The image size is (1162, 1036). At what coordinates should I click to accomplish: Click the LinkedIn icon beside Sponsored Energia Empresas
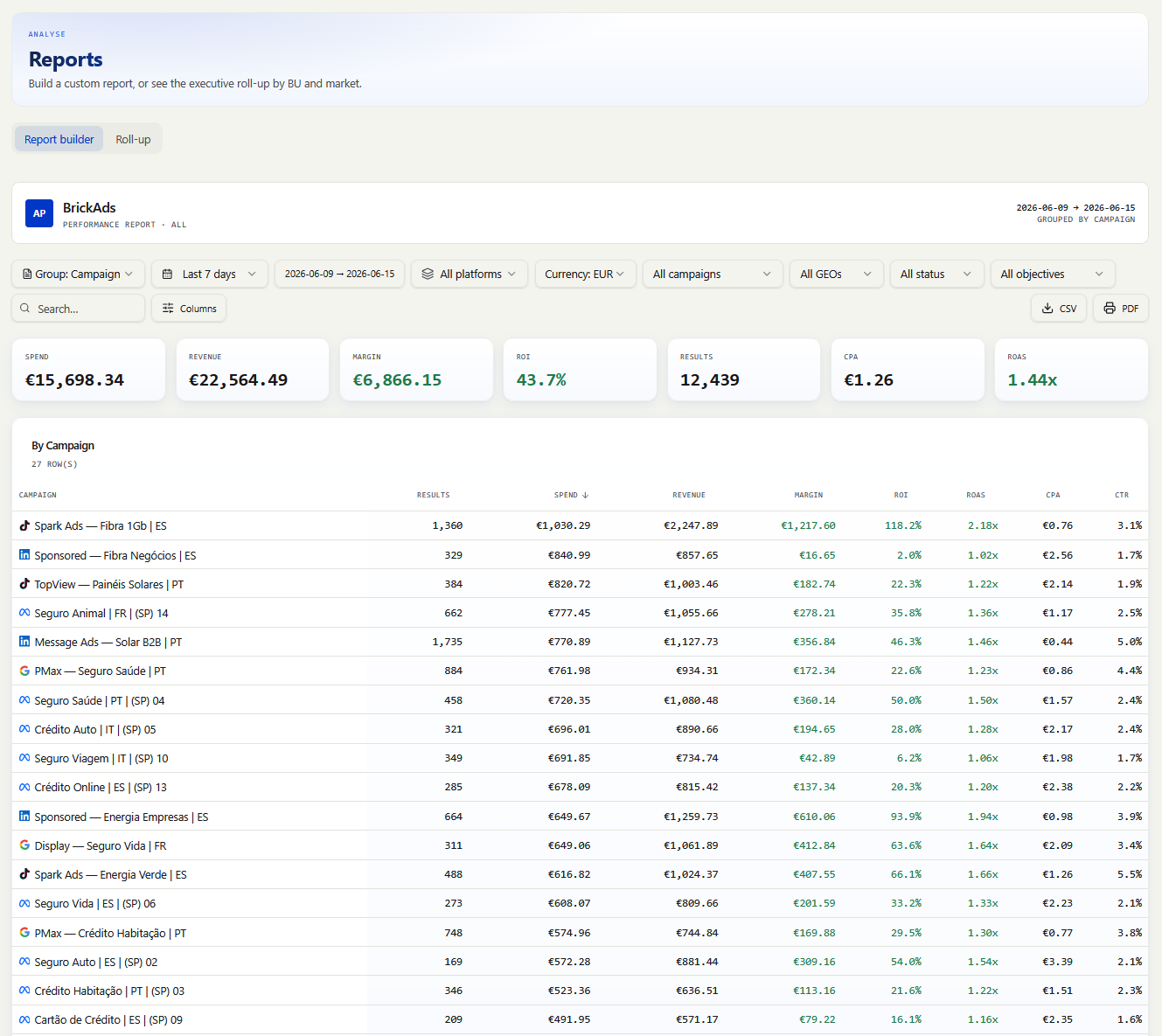24,817
